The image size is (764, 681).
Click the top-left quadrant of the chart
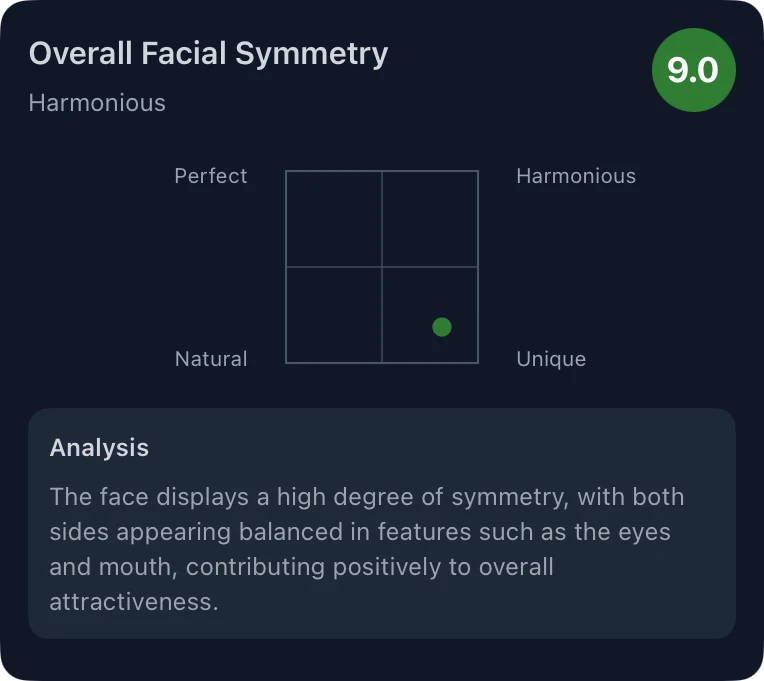(334, 219)
